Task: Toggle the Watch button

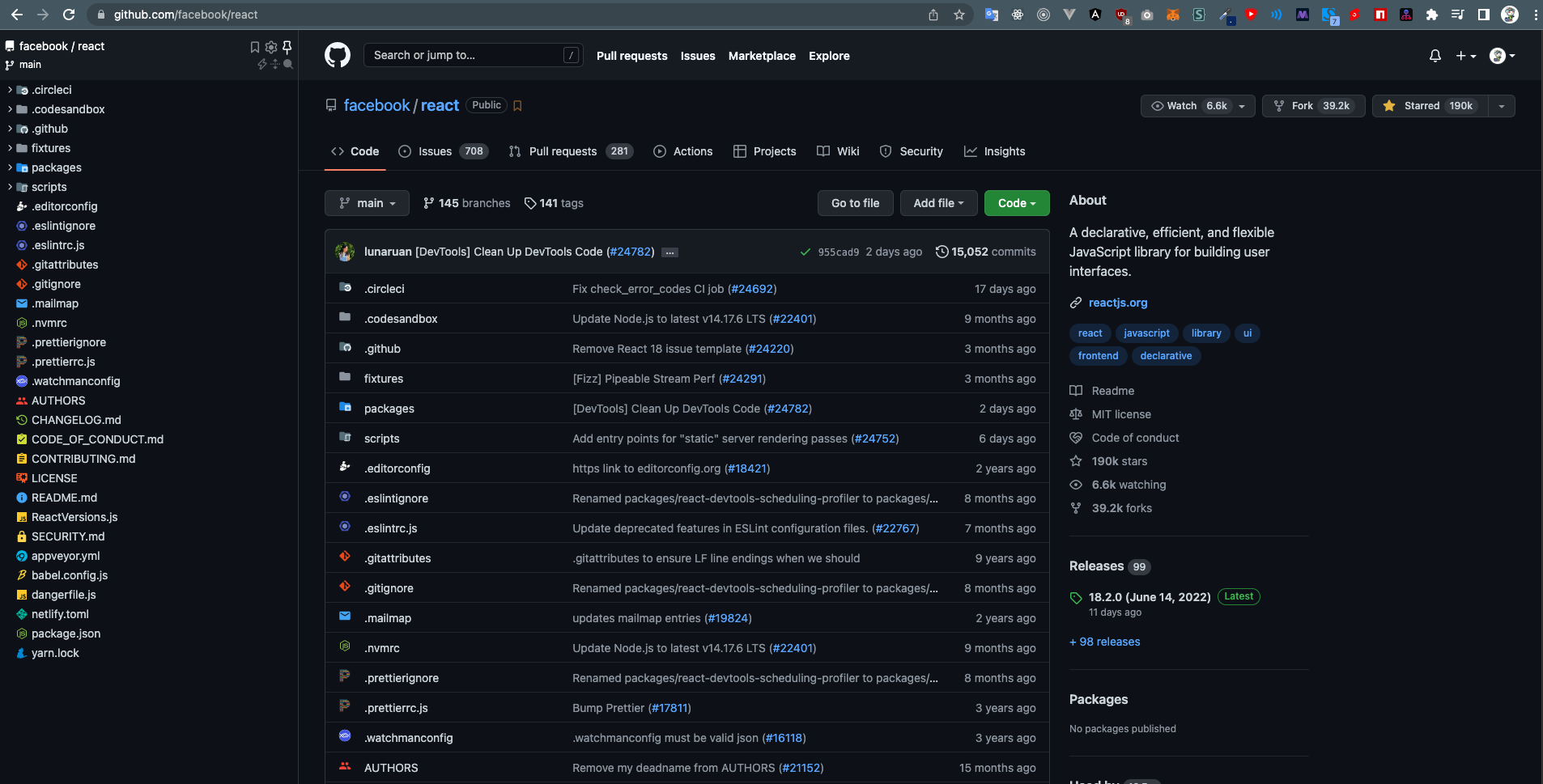Action: [1189, 106]
